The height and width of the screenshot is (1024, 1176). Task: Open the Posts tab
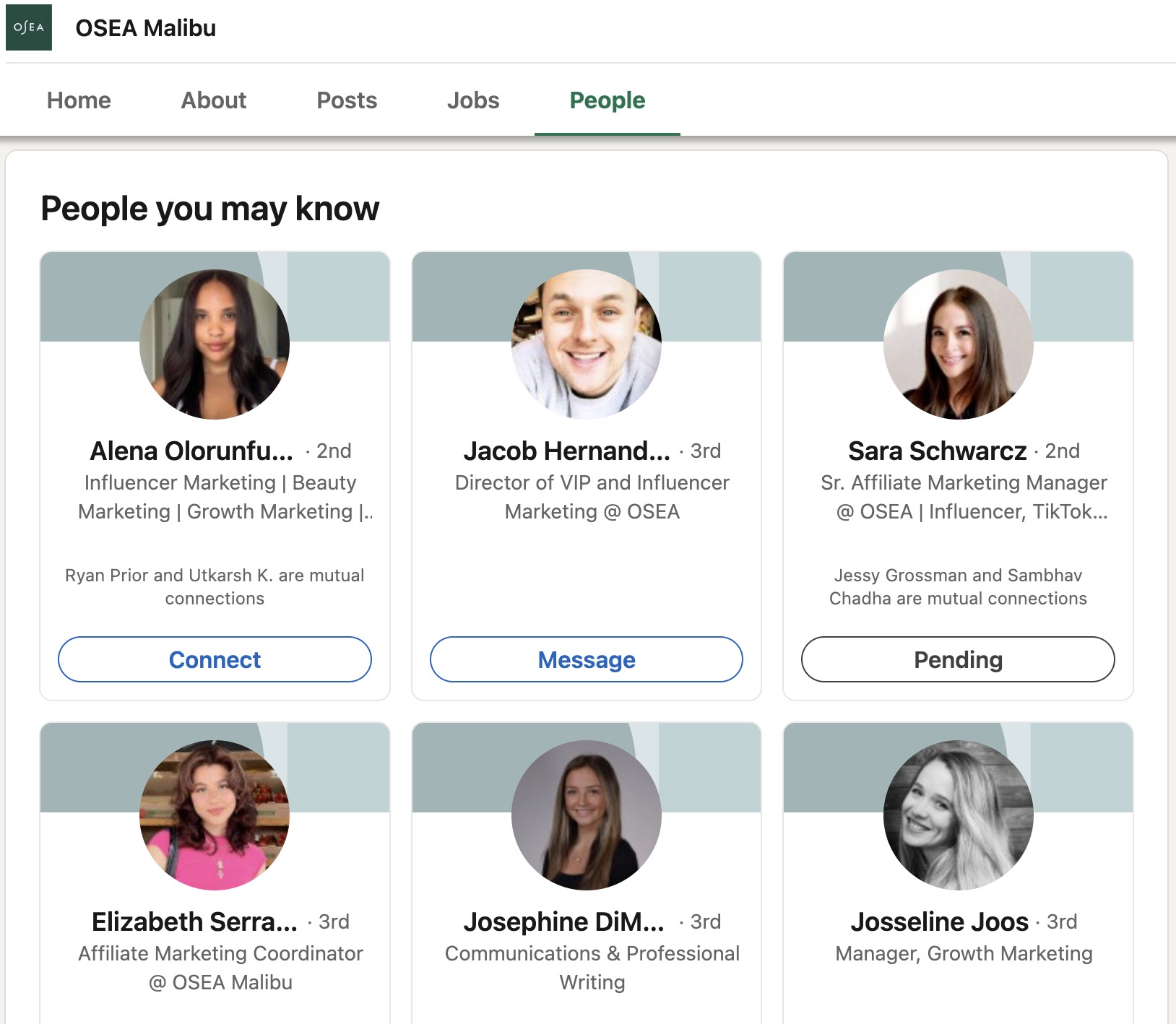347,100
